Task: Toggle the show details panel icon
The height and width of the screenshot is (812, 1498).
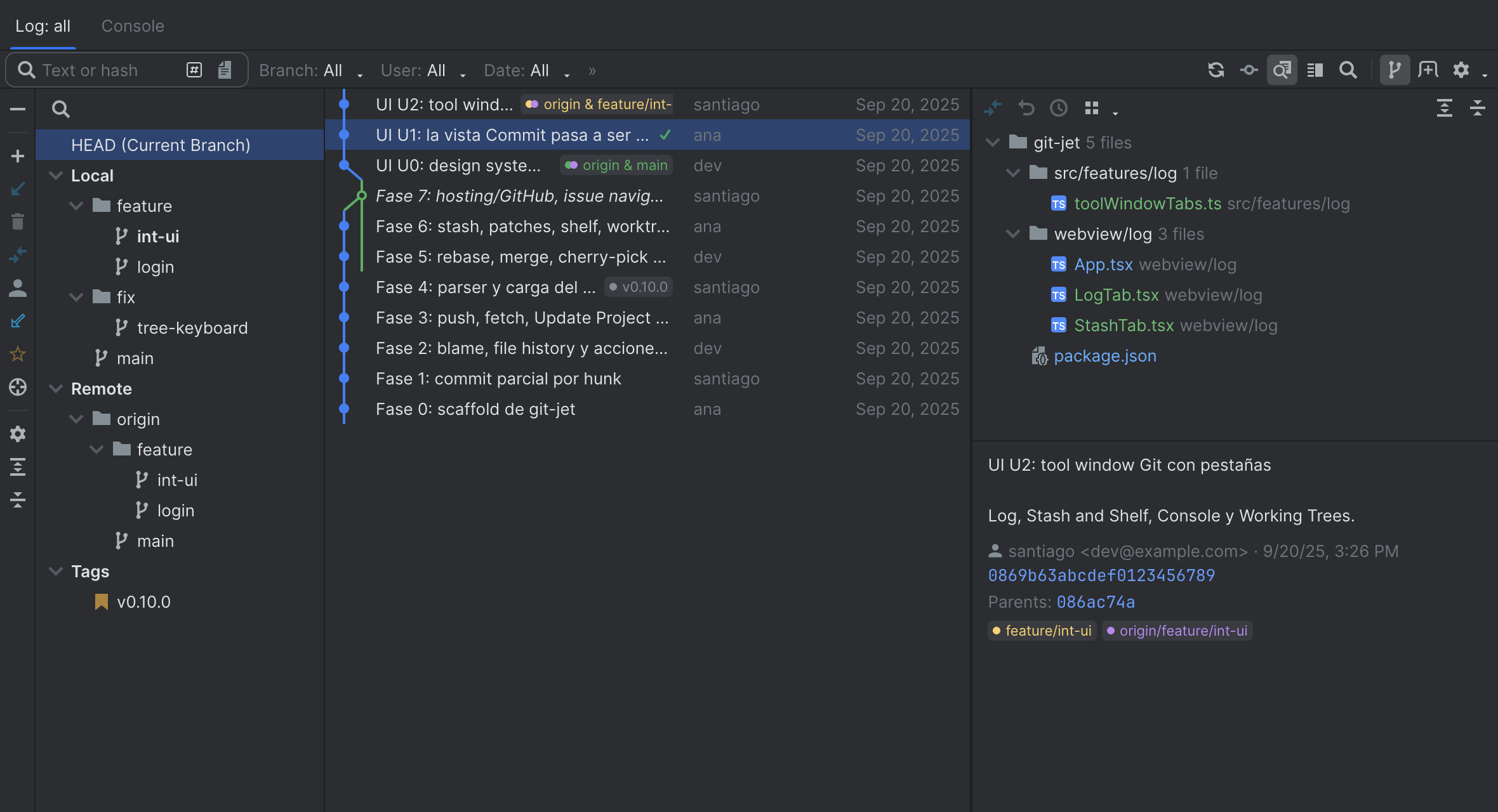Action: pos(1315,70)
